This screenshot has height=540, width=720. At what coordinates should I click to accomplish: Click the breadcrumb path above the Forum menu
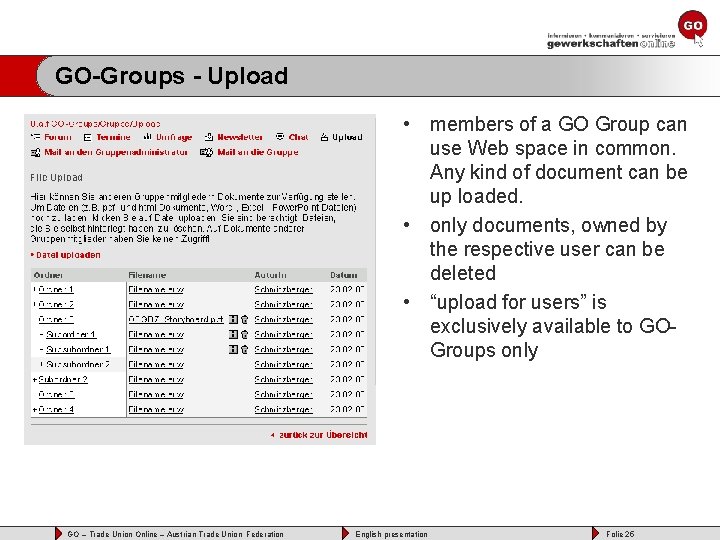click(95, 124)
